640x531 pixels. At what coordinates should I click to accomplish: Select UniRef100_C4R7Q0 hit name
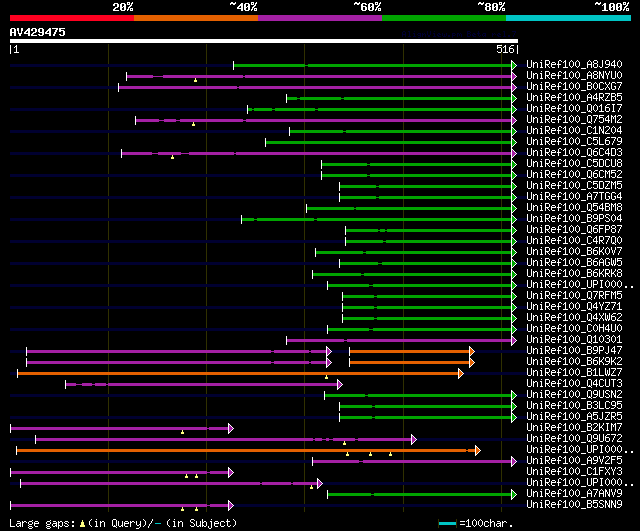point(574,241)
